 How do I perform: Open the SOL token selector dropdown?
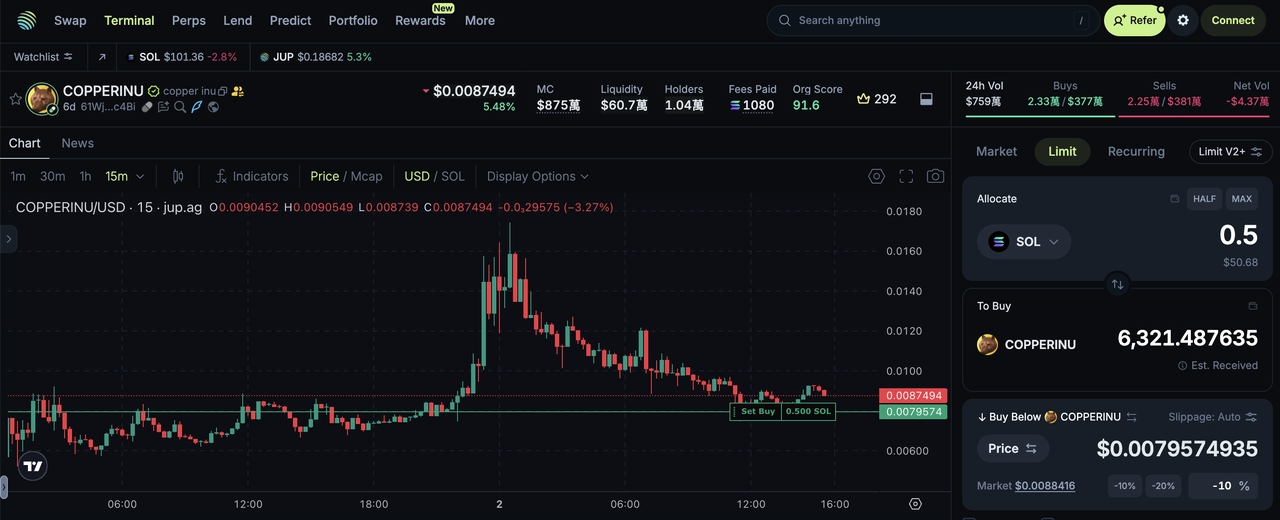tap(1024, 242)
